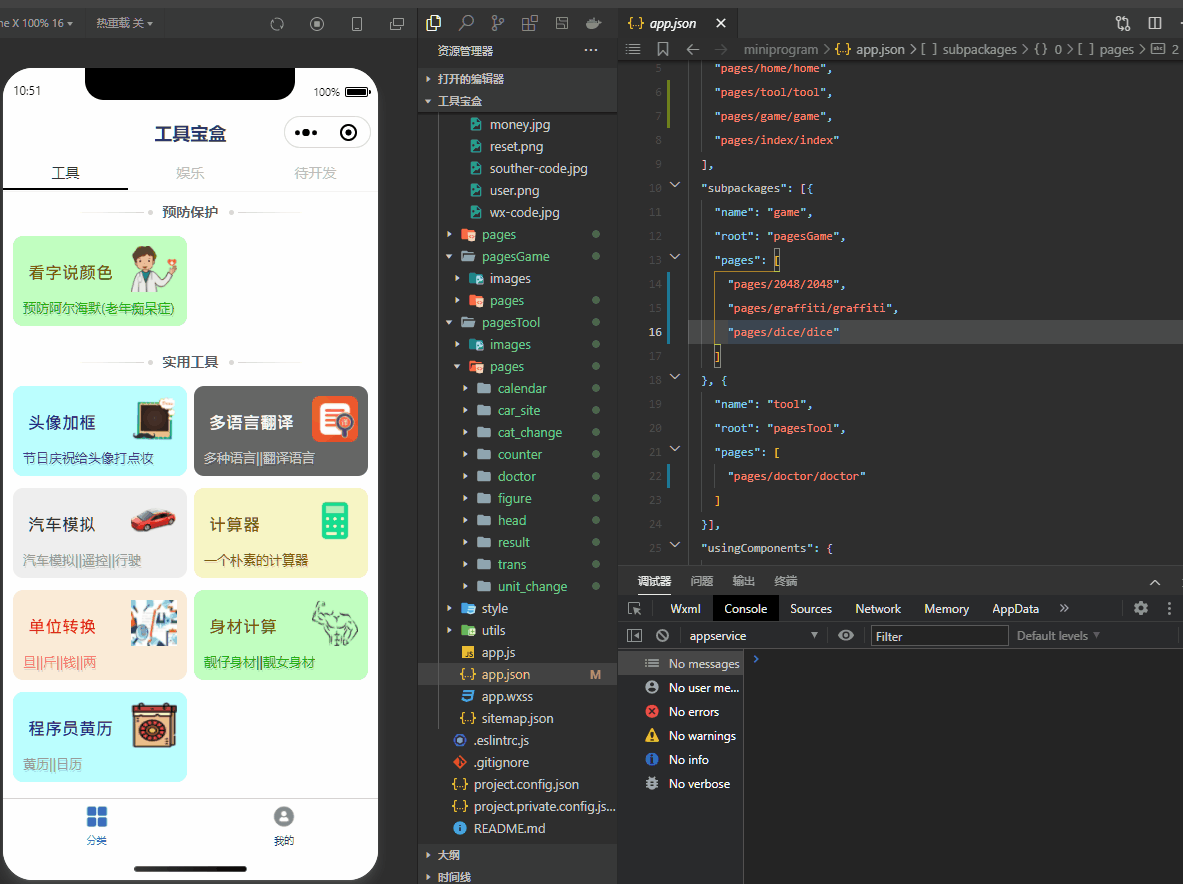Select the element inspector icon in the debugger
Viewport: 1183px width, 884px height.
point(635,608)
